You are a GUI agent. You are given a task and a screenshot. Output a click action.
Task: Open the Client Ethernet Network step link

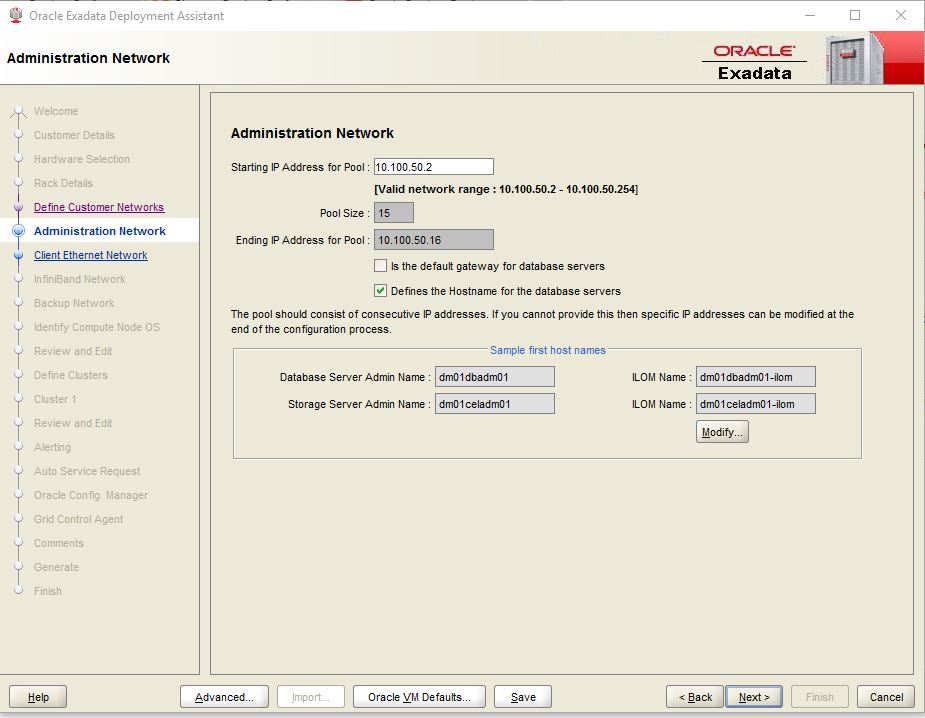(x=91, y=255)
